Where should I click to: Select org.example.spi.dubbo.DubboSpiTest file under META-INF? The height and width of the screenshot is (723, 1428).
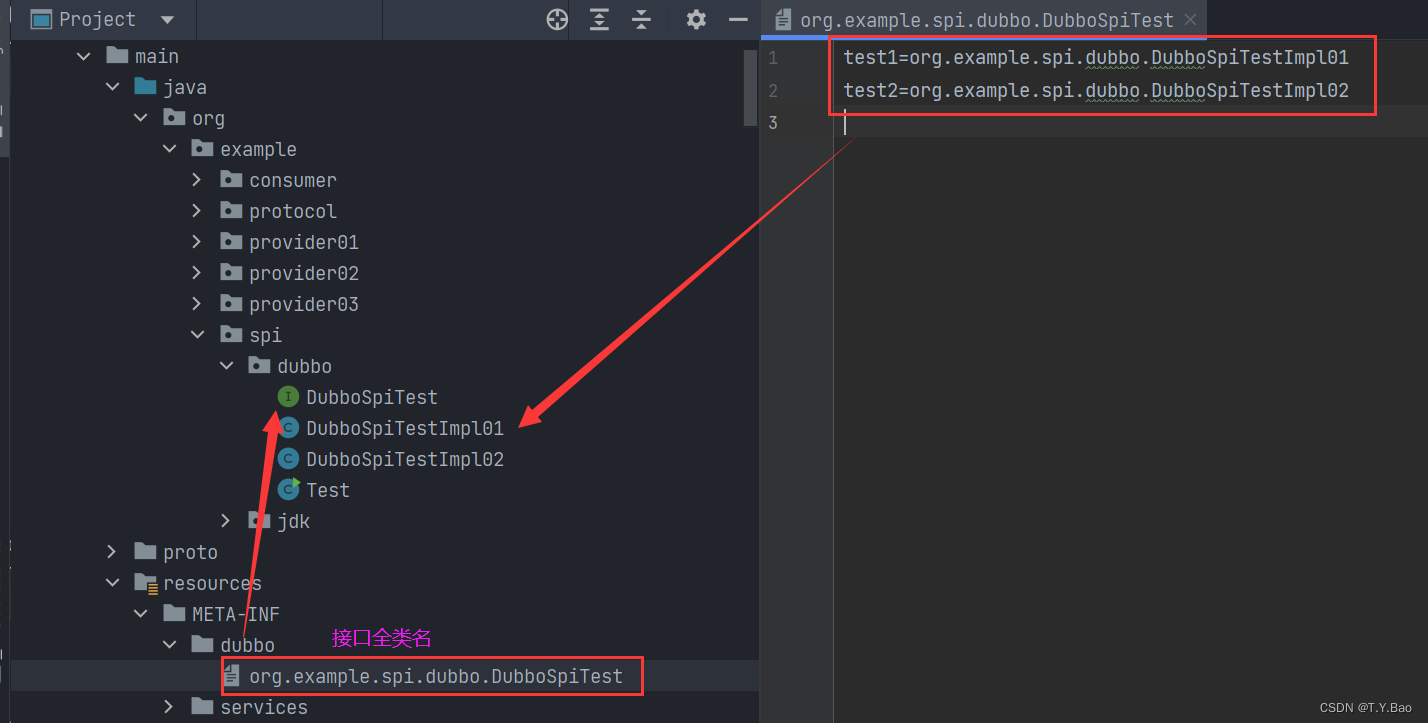(436, 676)
